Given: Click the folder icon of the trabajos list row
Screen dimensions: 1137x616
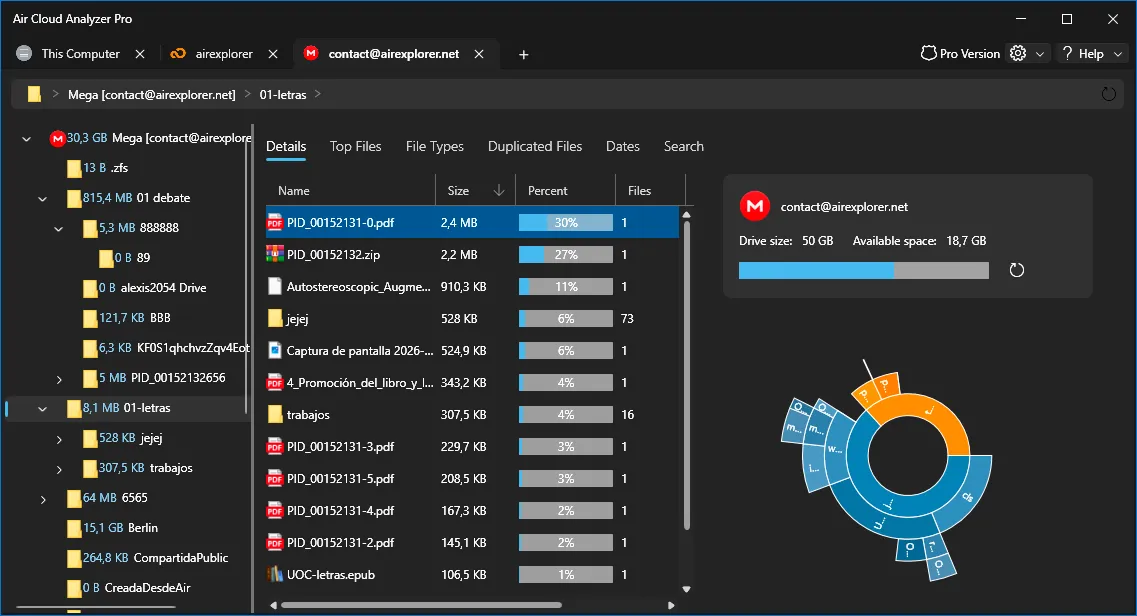Looking at the screenshot, I should pyautogui.click(x=275, y=415).
